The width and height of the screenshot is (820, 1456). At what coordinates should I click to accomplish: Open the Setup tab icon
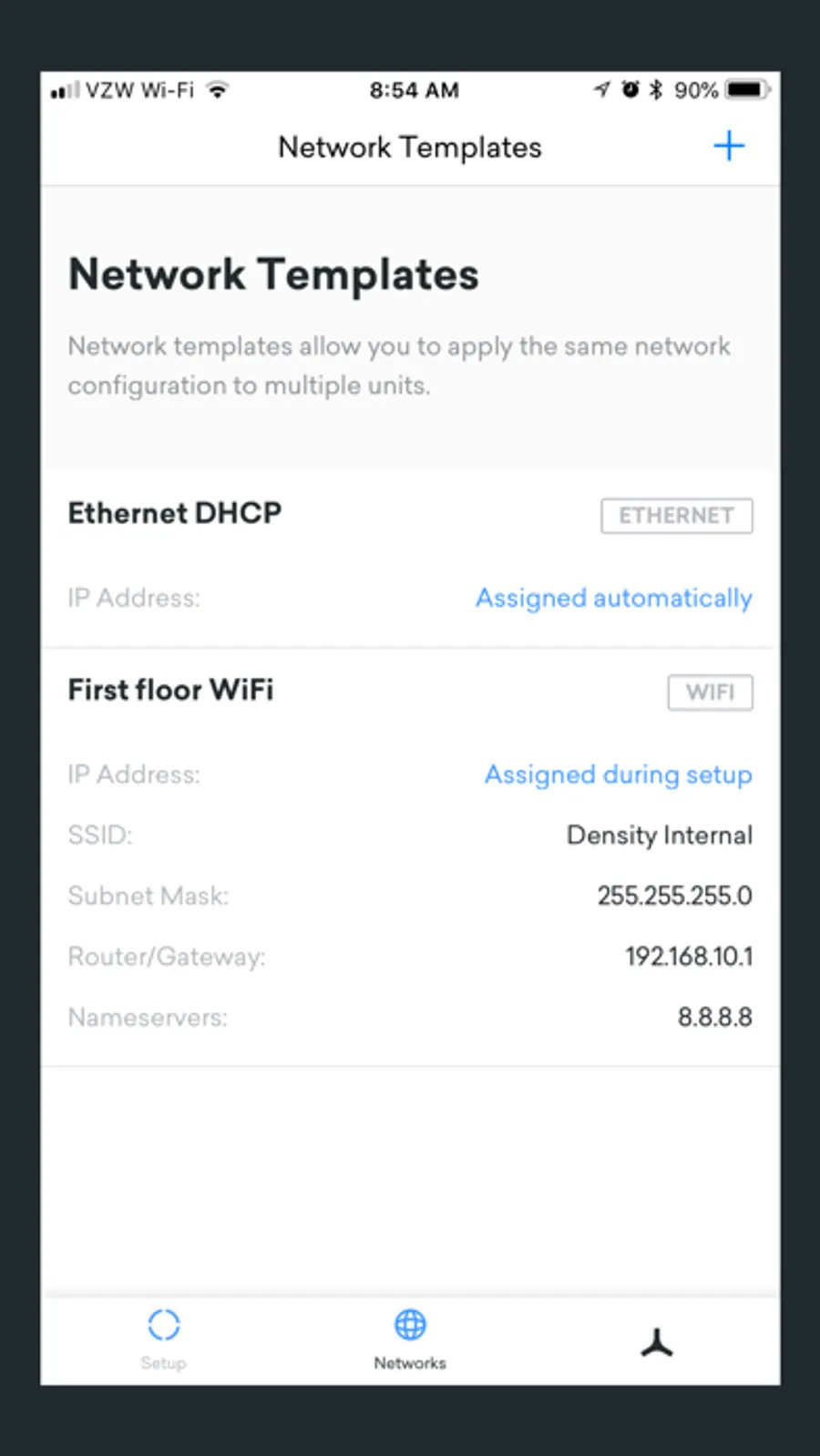coord(164,1325)
